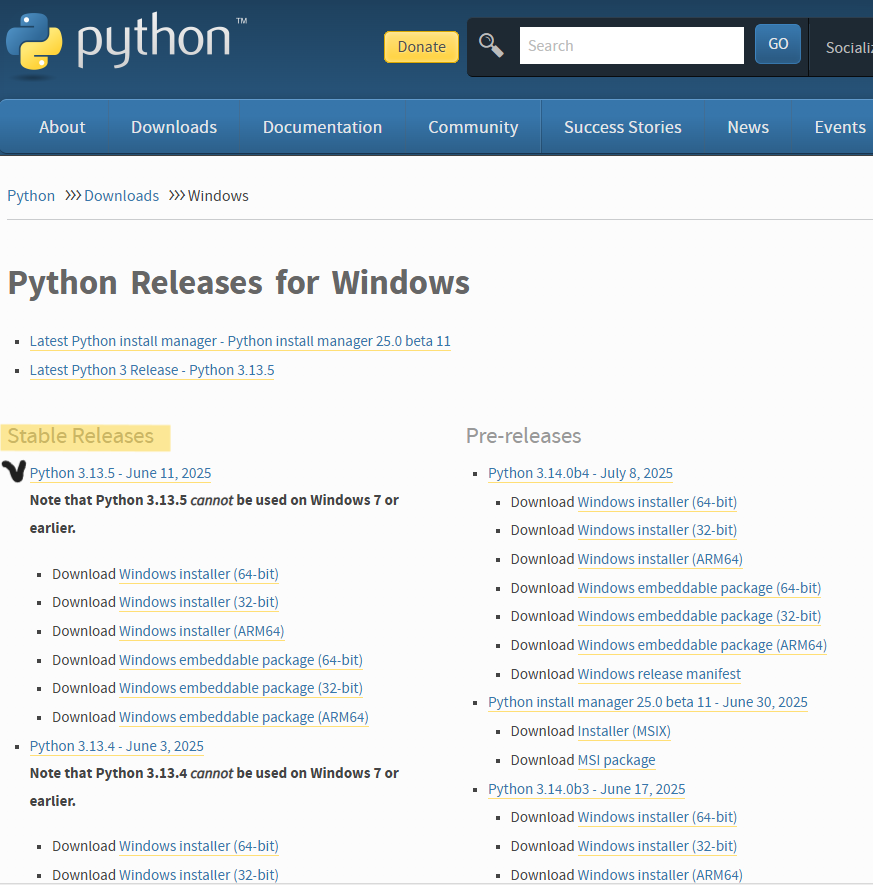Download Installer (MSIX)

pos(624,731)
